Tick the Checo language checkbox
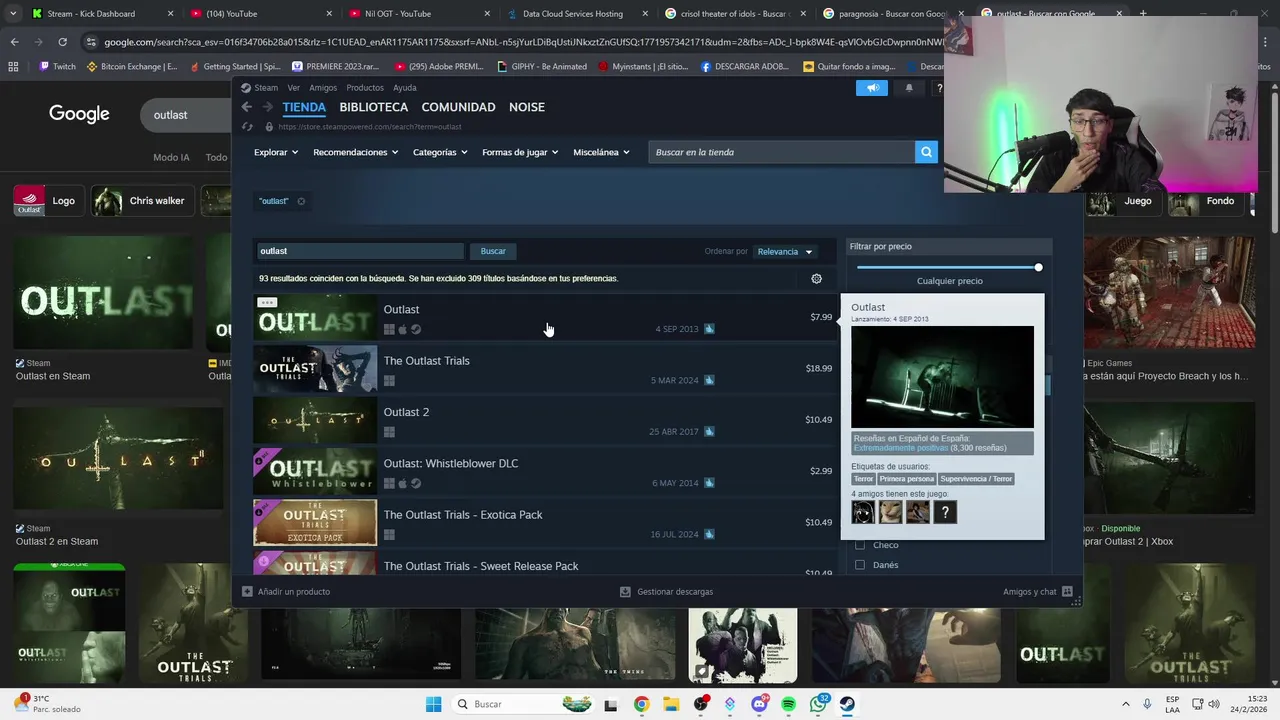This screenshot has width=1280, height=720. click(x=860, y=545)
